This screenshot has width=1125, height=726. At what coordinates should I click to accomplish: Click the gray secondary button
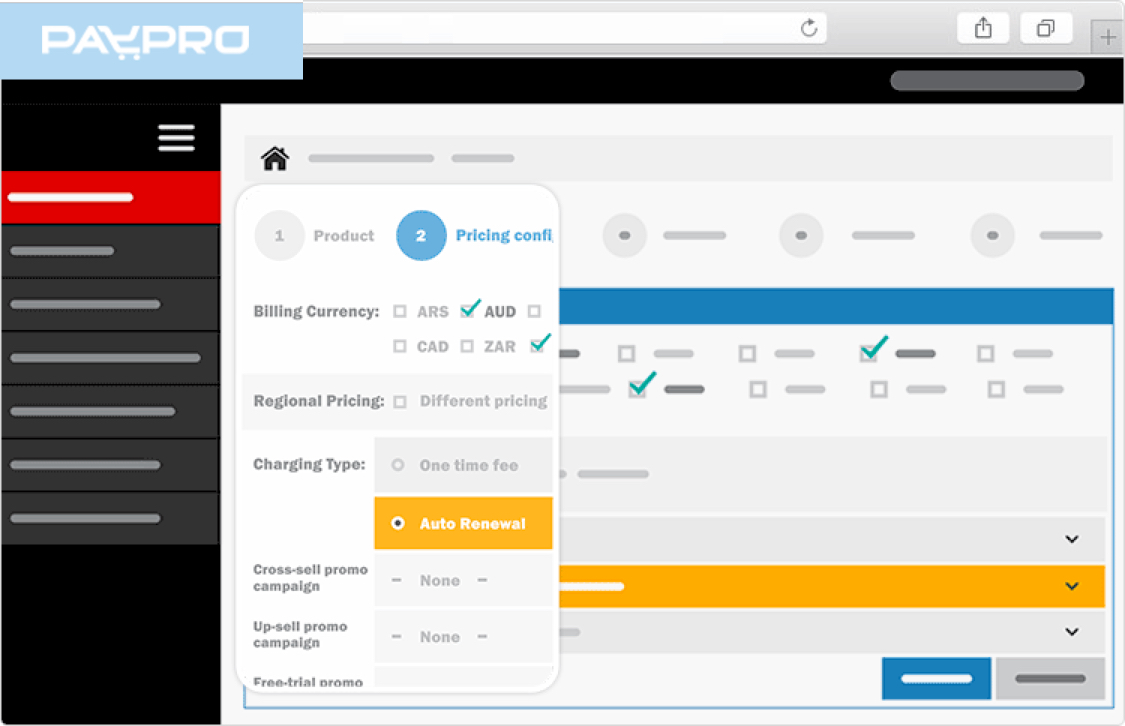1050,678
